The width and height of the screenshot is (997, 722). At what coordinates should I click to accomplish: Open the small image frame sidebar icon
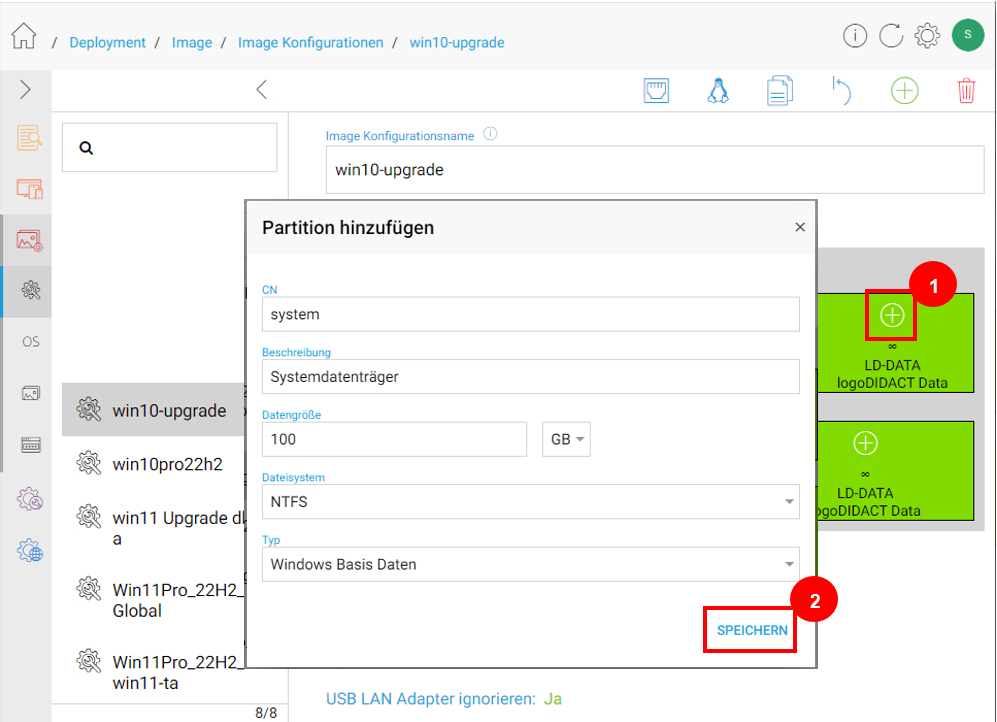coord(31,393)
